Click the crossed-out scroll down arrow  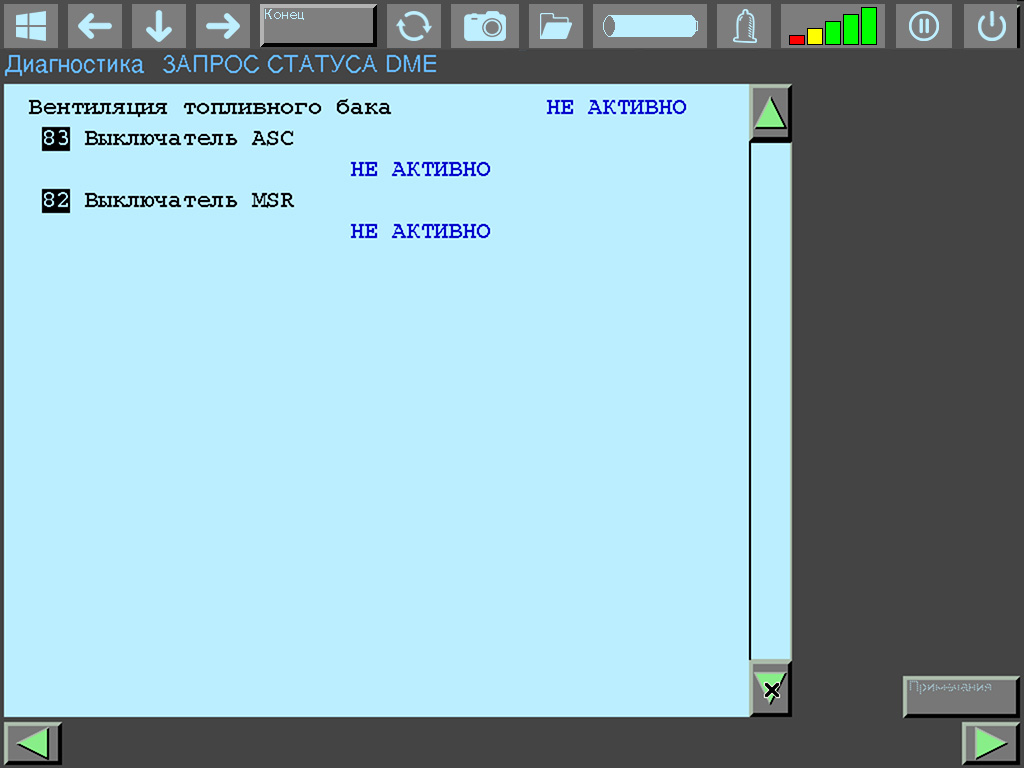click(x=770, y=689)
